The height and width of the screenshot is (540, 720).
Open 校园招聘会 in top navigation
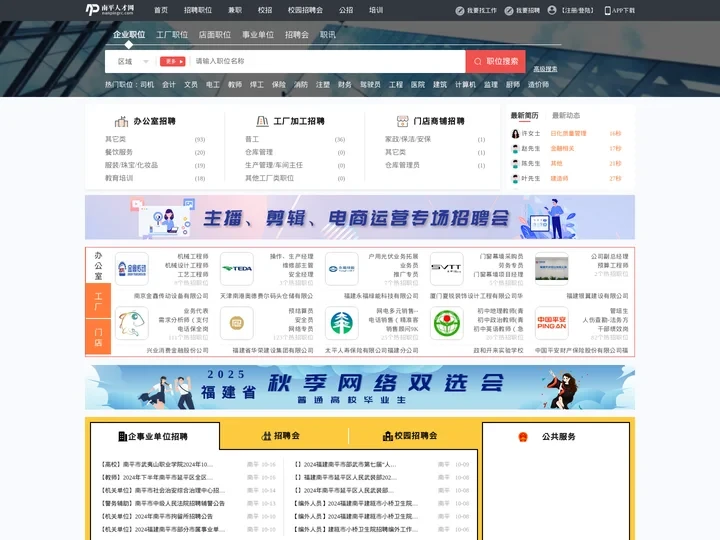[x=305, y=10]
